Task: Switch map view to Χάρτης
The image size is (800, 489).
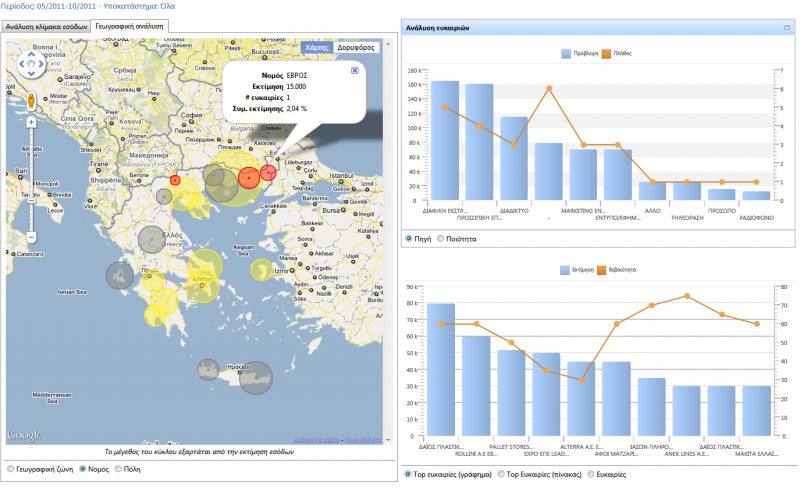Action: (317, 47)
